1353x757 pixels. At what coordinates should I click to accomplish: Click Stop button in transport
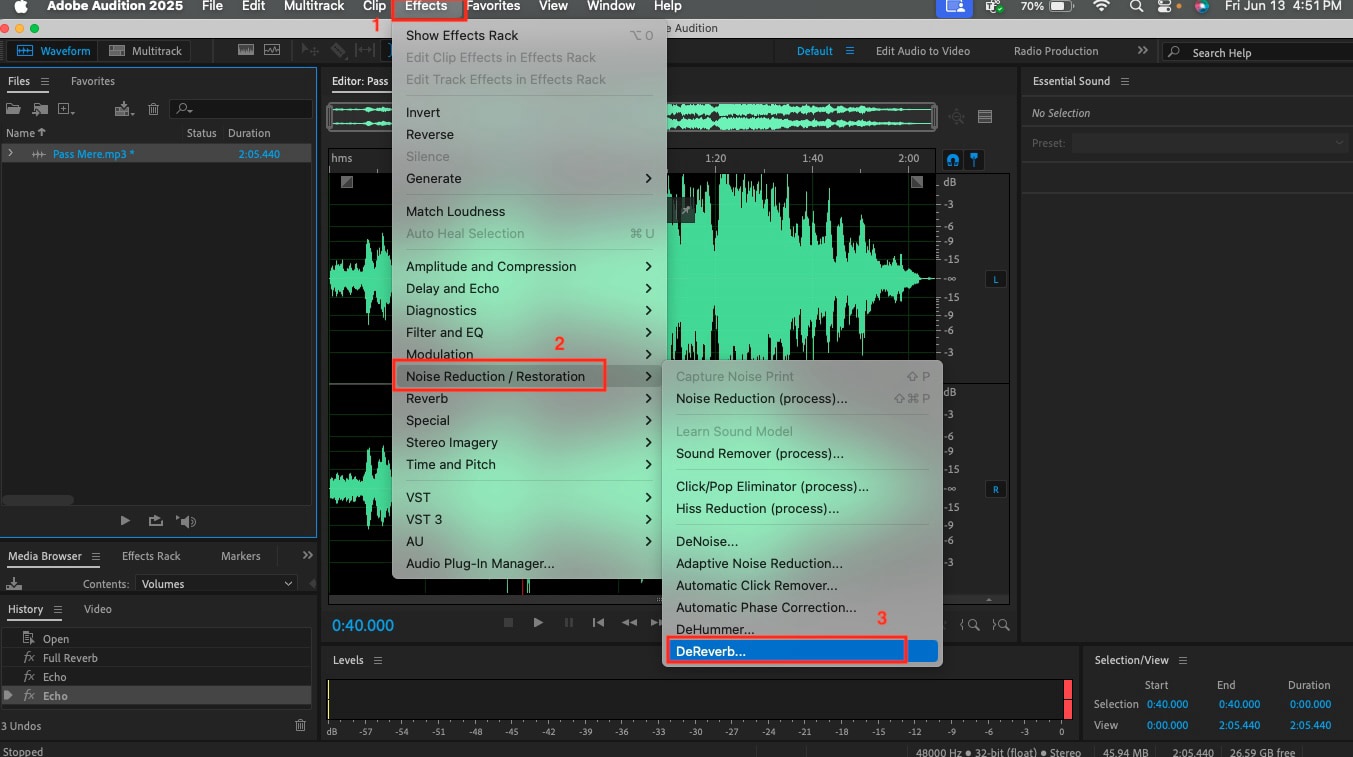[508, 622]
